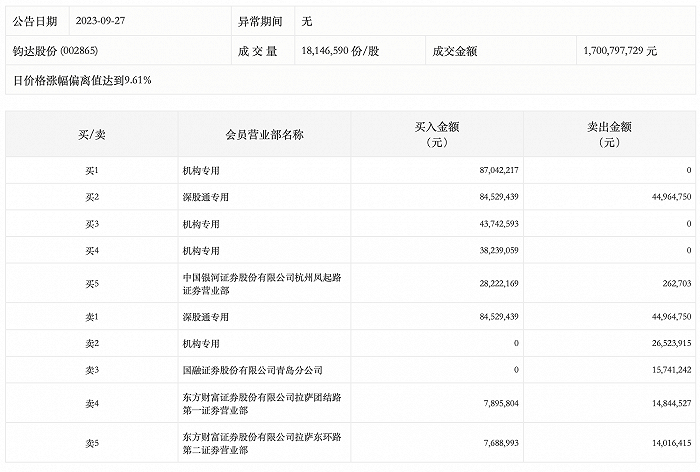Click 深股通专用 in the 卖1 row
This screenshot has height=472, width=700.
(x=206, y=317)
